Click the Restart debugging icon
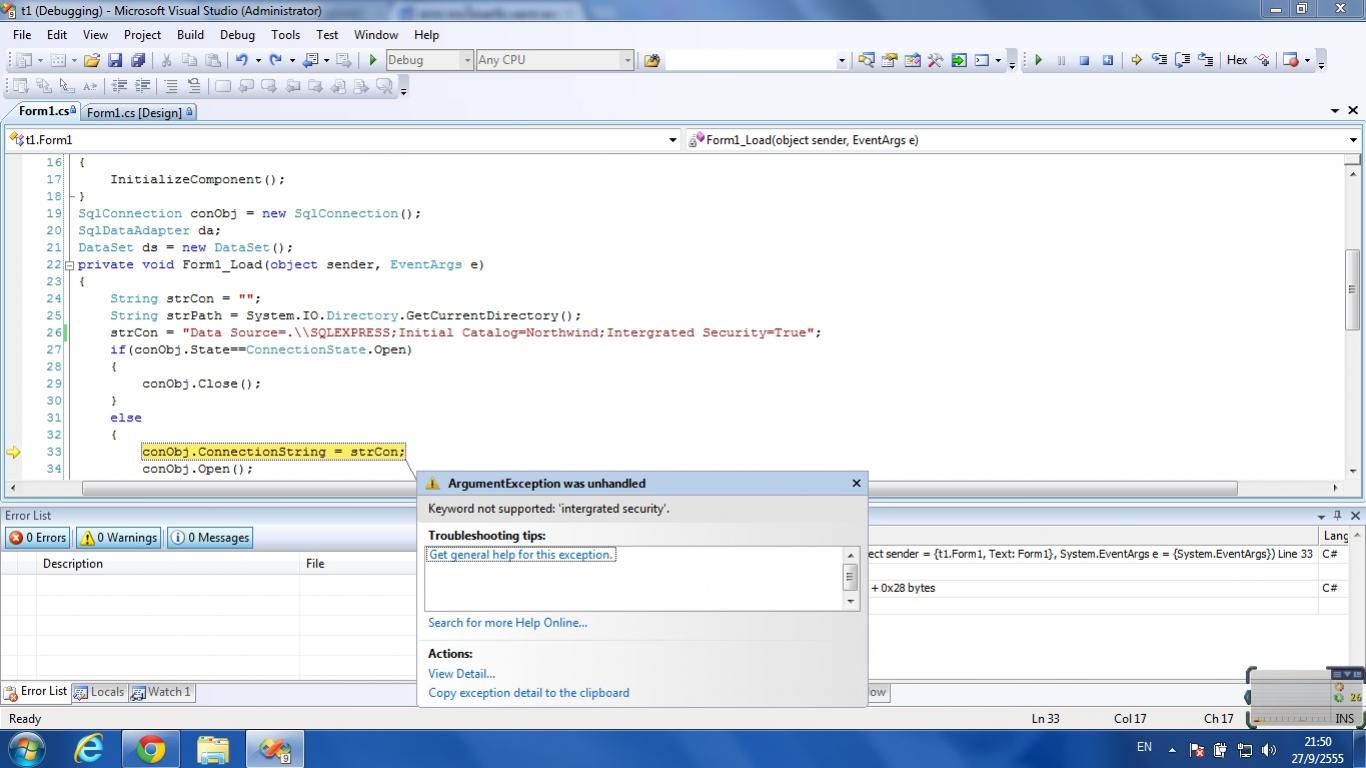 pos(1107,60)
